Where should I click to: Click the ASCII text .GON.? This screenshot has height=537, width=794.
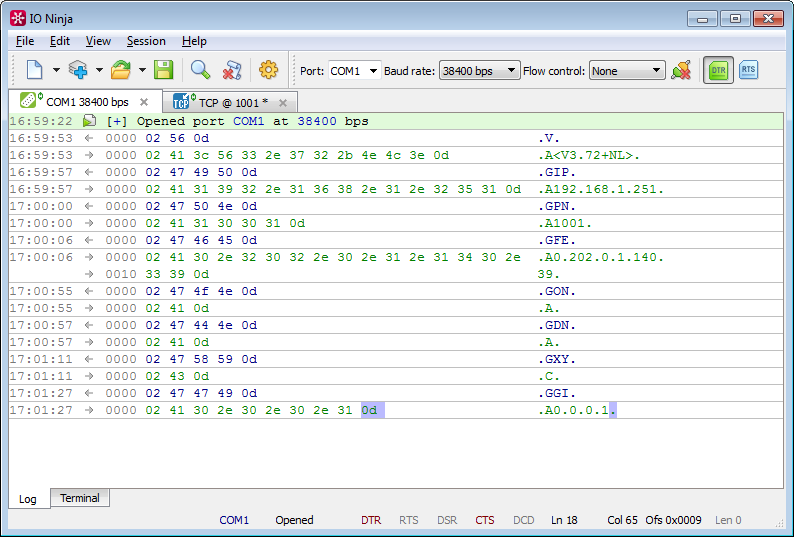[557, 291]
